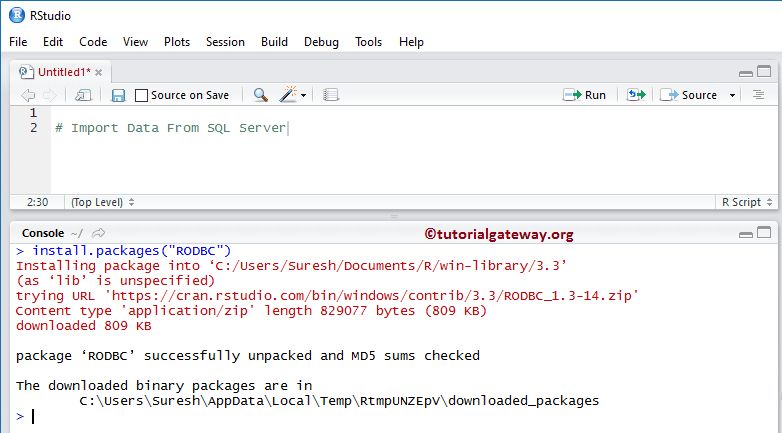The height and width of the screenshot is (433, 782).
Task: Click the 2:30 cursor position indicator
Action: click(x=37, y=202)
